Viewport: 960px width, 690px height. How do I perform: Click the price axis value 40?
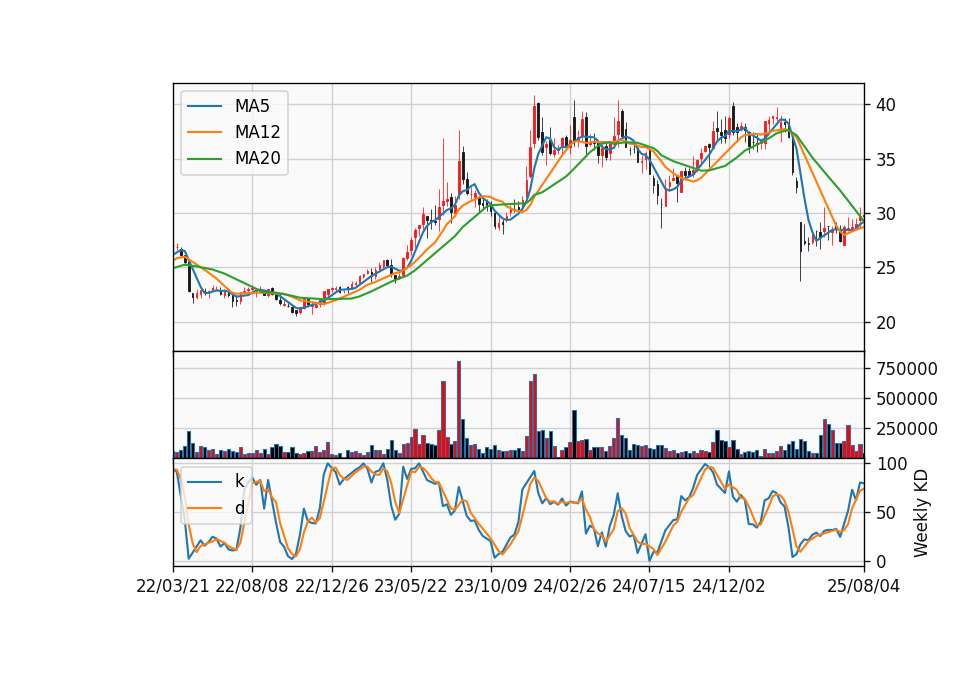[x=885, y=105]
